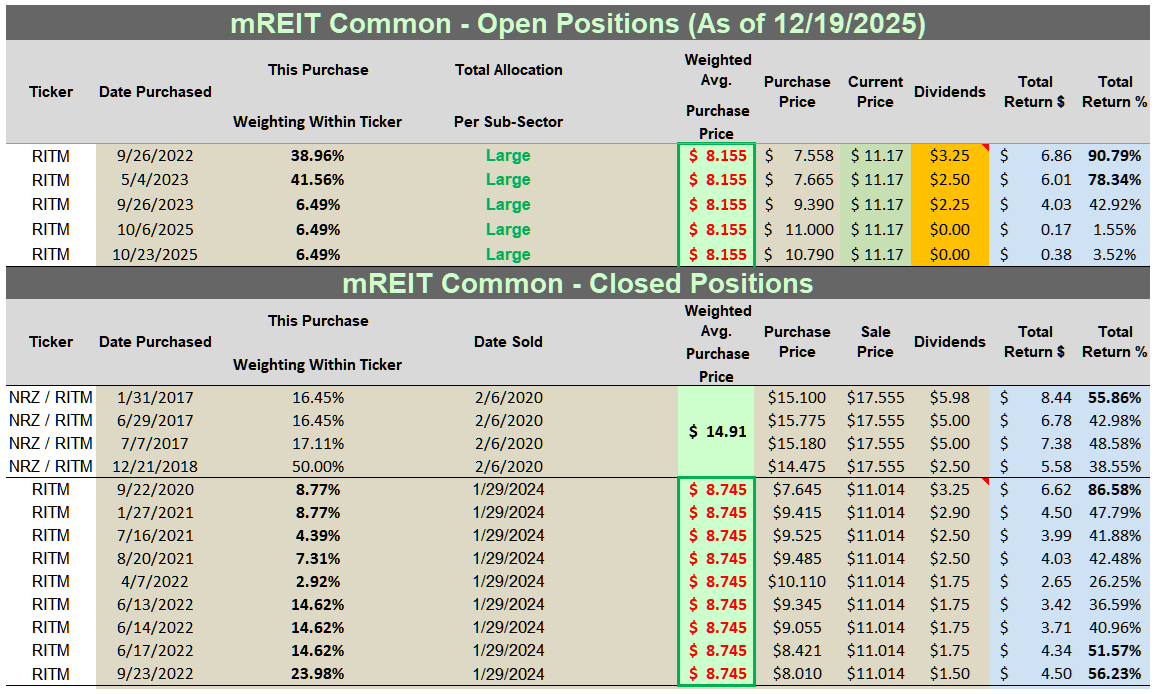Click the 'Date Sold' column header
Screen dimensions: 1158x694
pyautogui.click(x=508, y=342)
